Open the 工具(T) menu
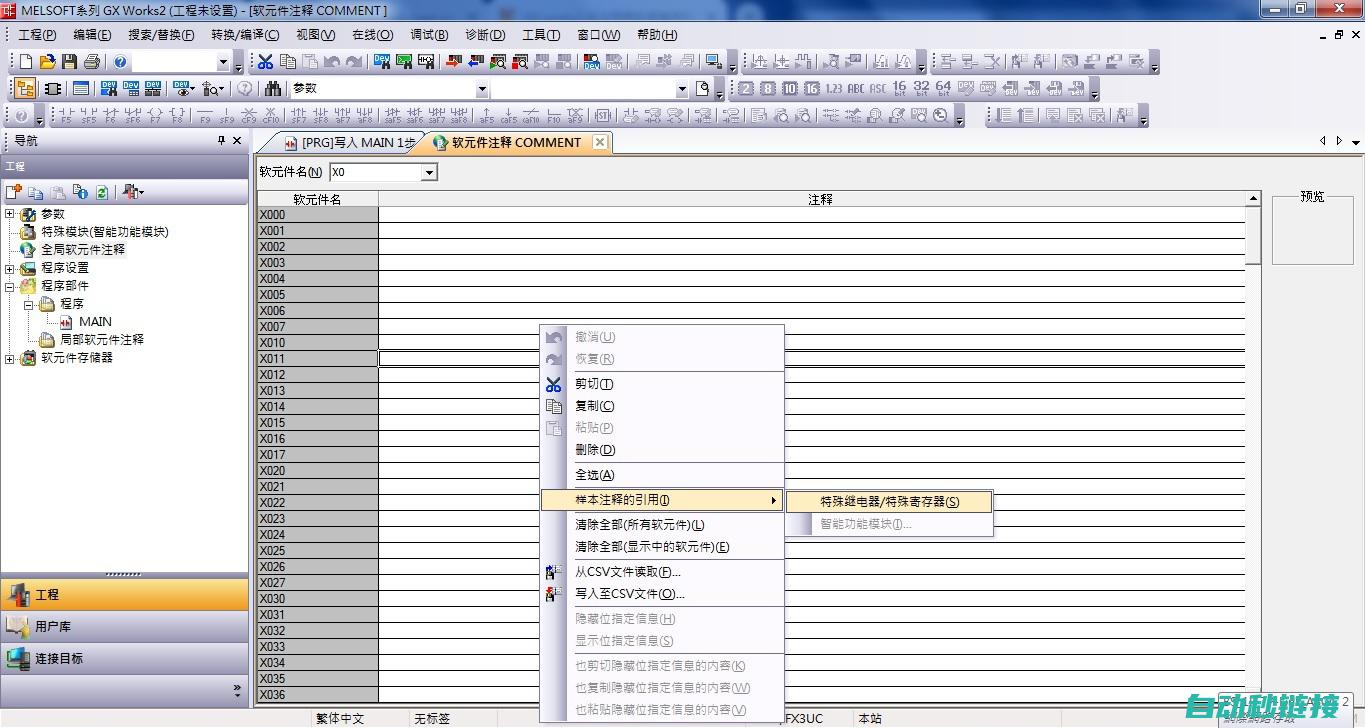This screenshot has height=728, width=1365. tap(541, 35)
